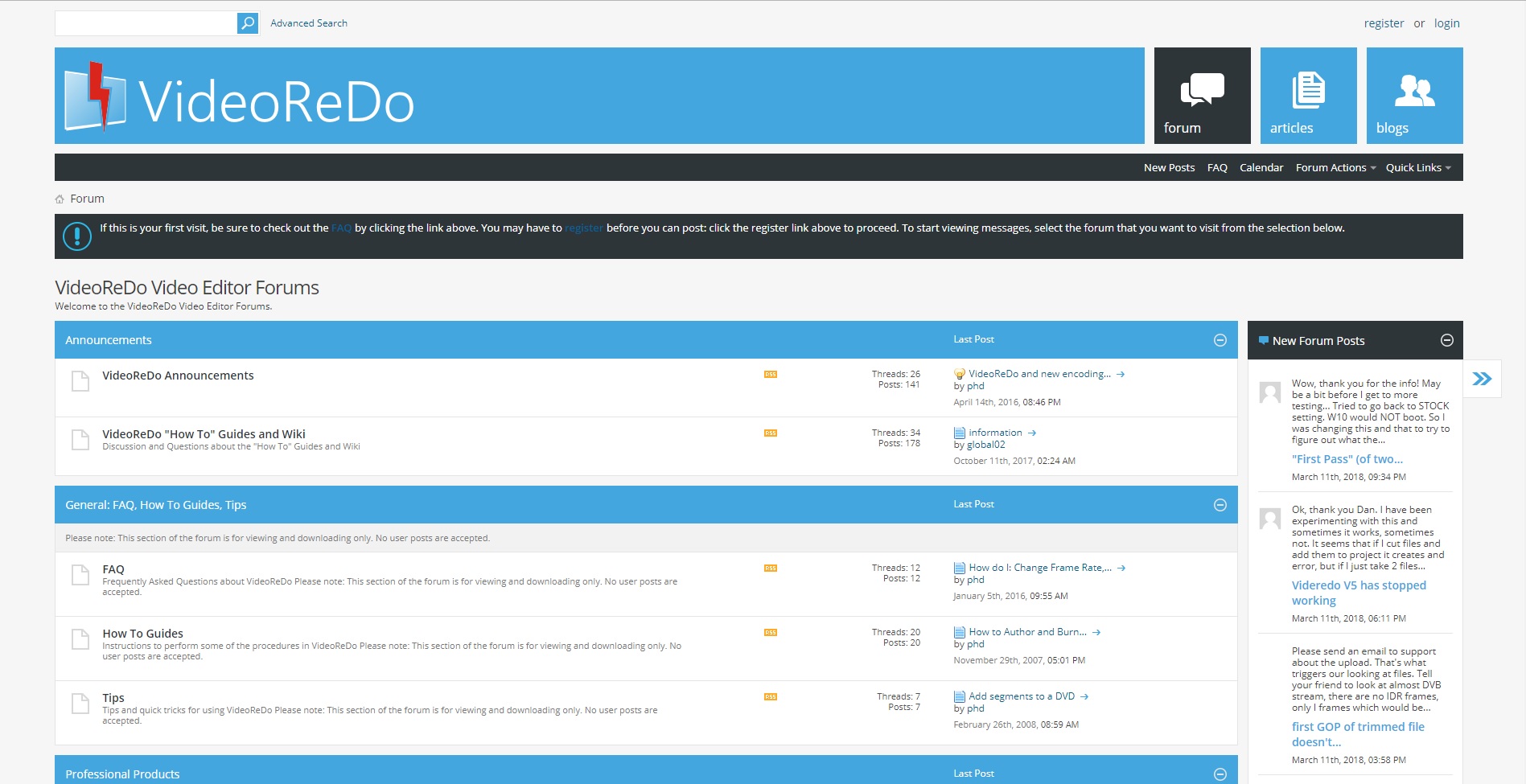The height and width of the screenshot is (784, 1526).
Task: Open user profile global02
Action: pos(985,445)
